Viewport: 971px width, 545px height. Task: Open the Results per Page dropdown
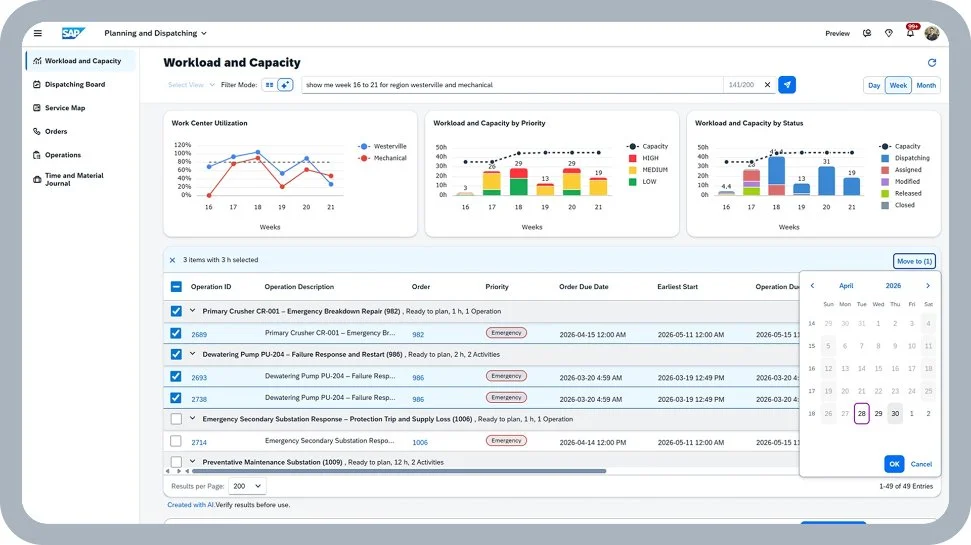[247, 486]
